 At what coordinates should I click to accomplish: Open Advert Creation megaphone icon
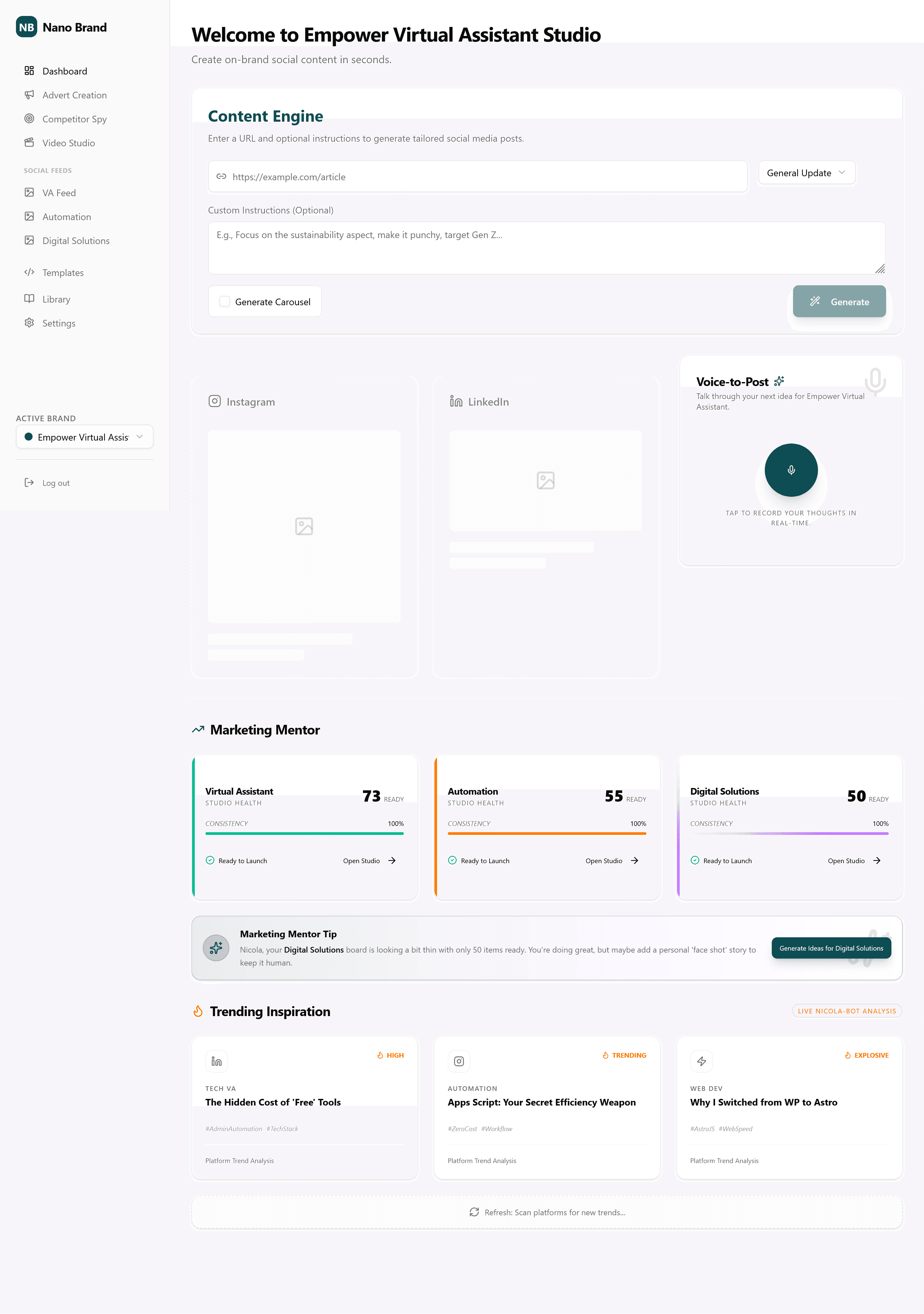coord(29,94)
